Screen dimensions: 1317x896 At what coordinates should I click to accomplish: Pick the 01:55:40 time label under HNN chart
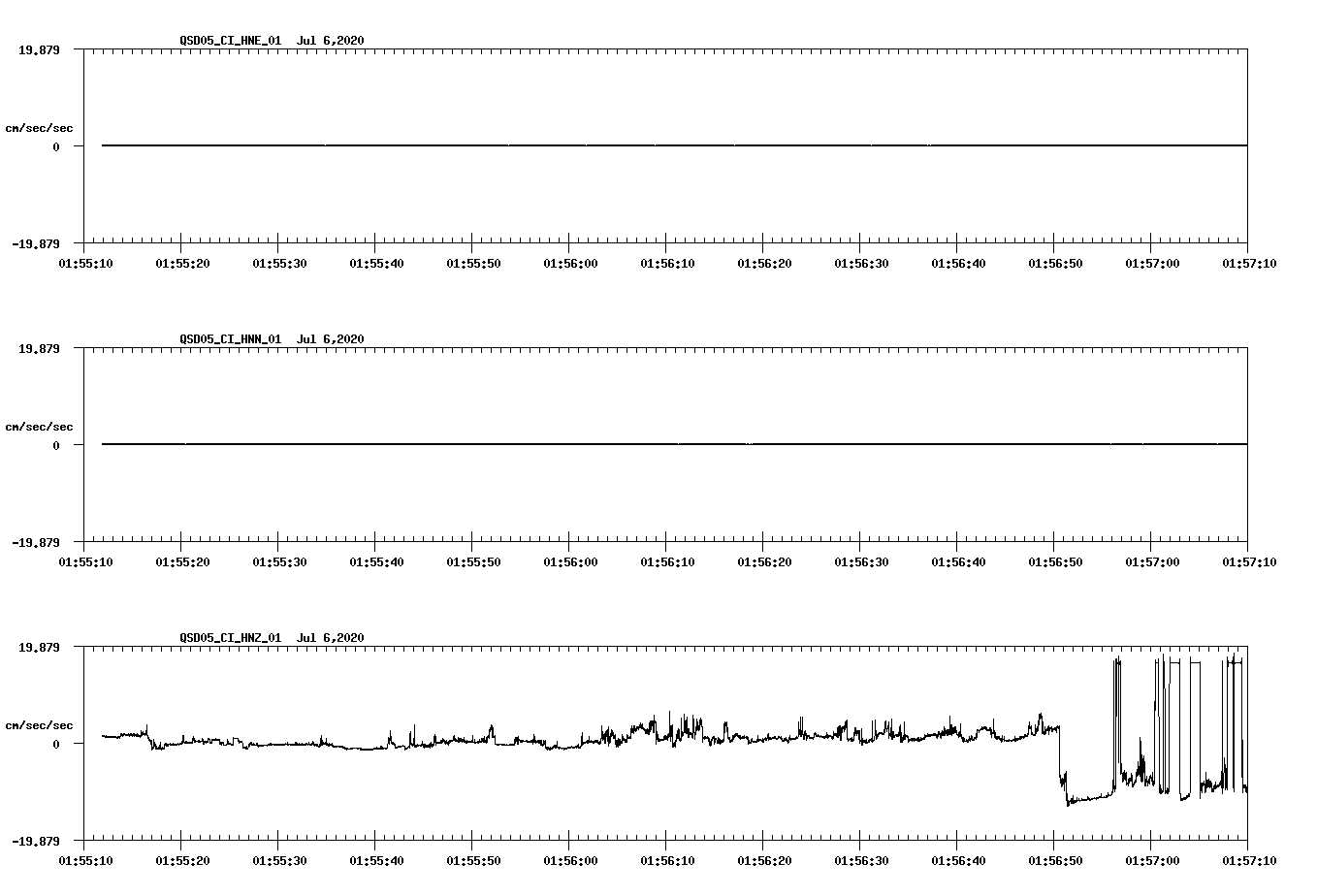(375, 561)
